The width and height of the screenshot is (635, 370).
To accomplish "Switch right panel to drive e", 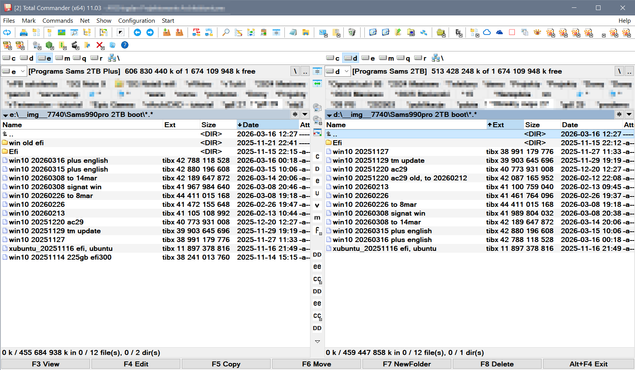I will (369, 58).
